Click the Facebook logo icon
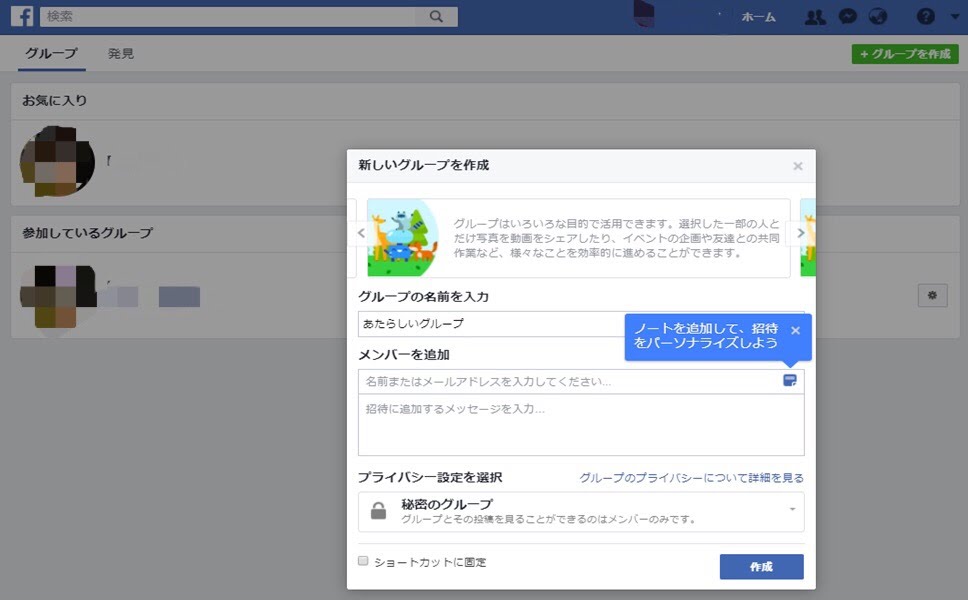 22,16
